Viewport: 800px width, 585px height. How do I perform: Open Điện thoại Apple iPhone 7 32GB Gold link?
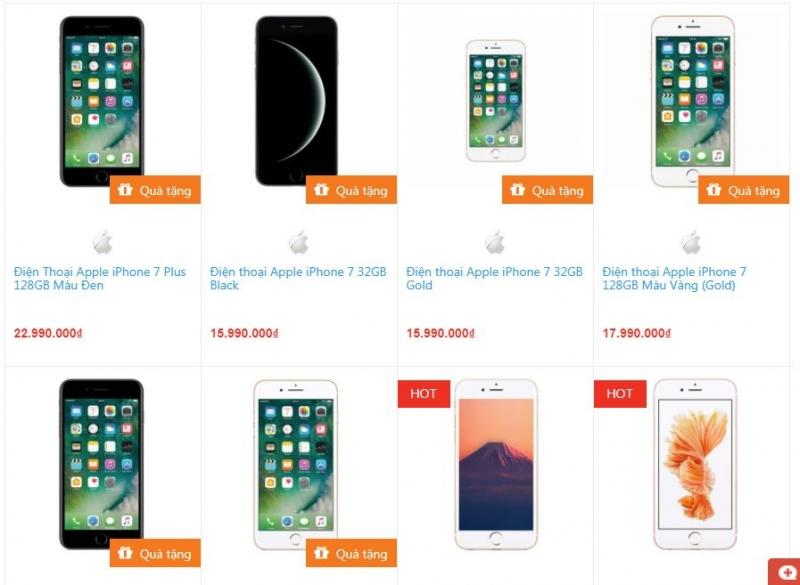pos(494,278)
